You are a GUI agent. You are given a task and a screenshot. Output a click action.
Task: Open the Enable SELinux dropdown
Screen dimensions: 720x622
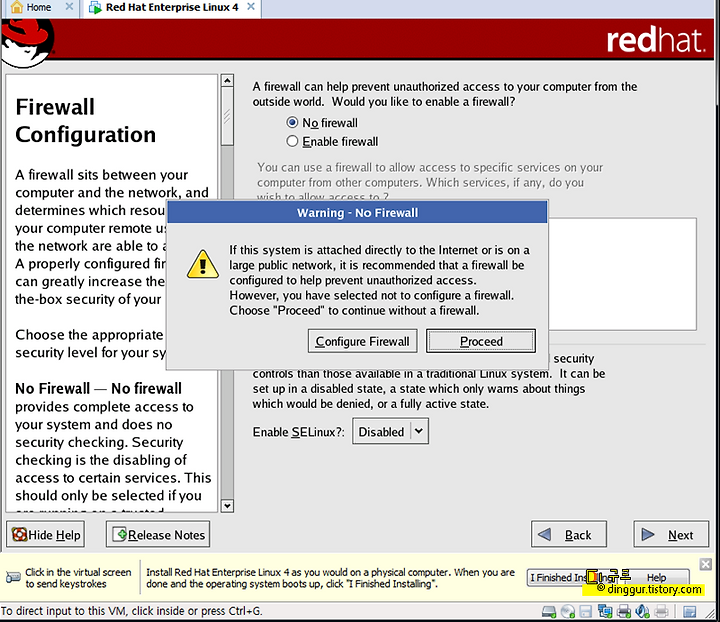(x=390, y=431)
